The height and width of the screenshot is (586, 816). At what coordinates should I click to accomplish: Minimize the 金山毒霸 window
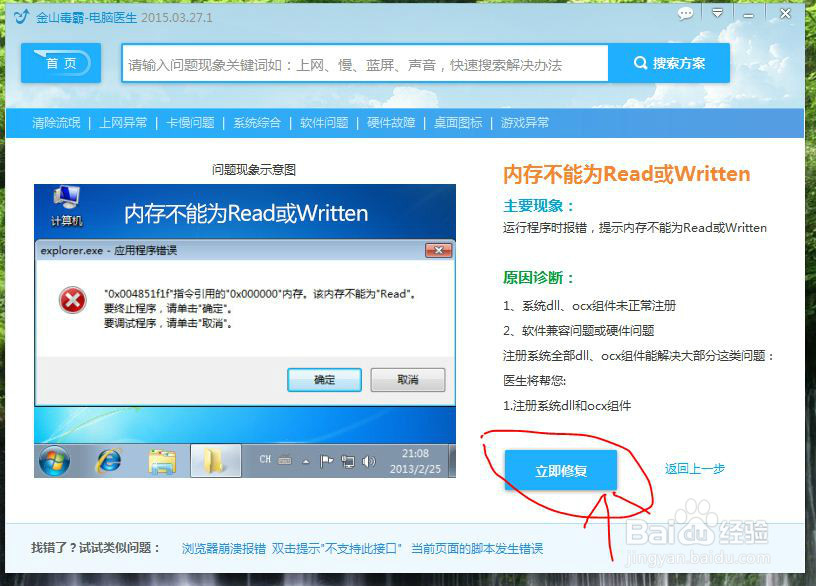click(748, 15)
